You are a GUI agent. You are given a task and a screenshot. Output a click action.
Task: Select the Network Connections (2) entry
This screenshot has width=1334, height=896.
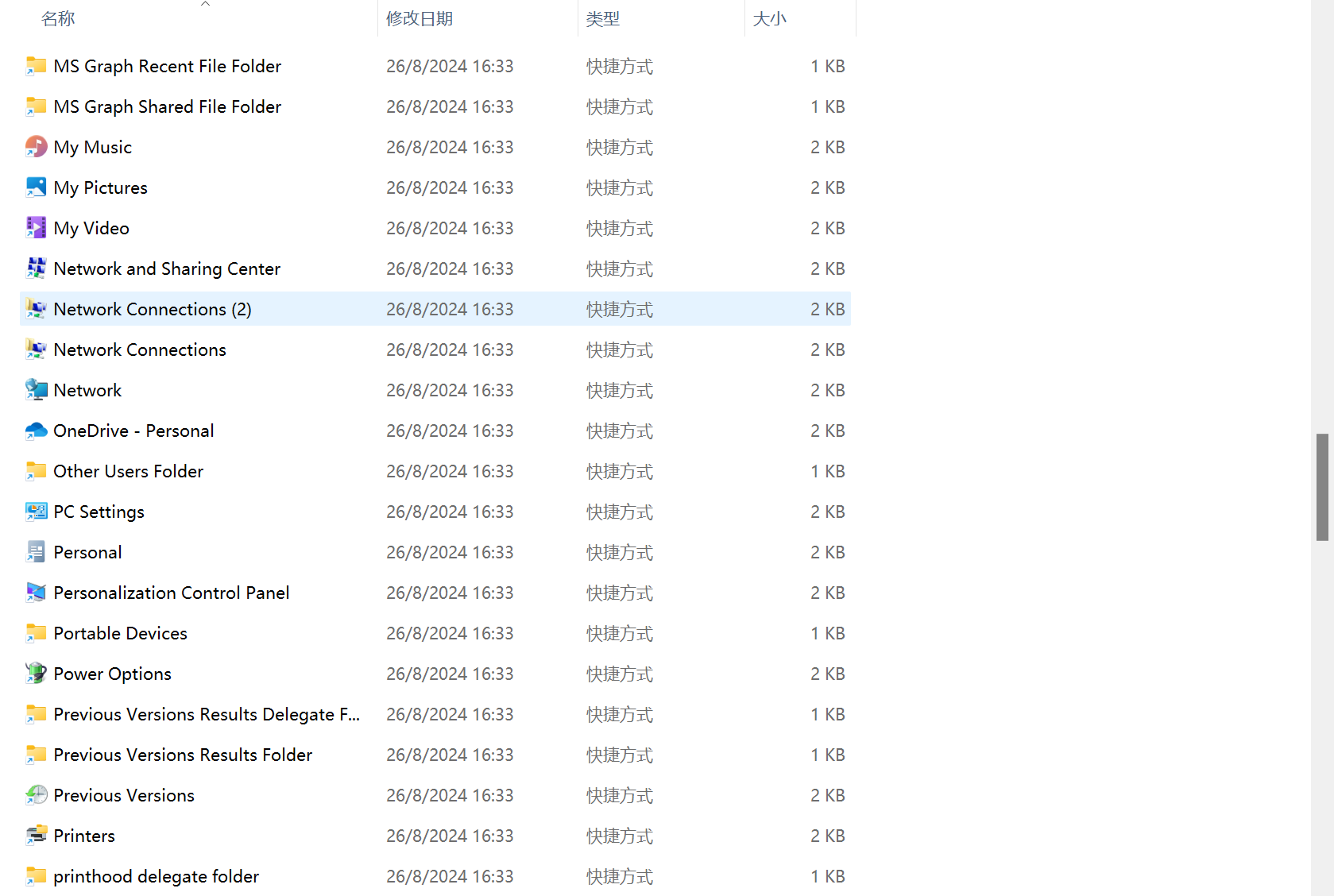pos(152,309)
